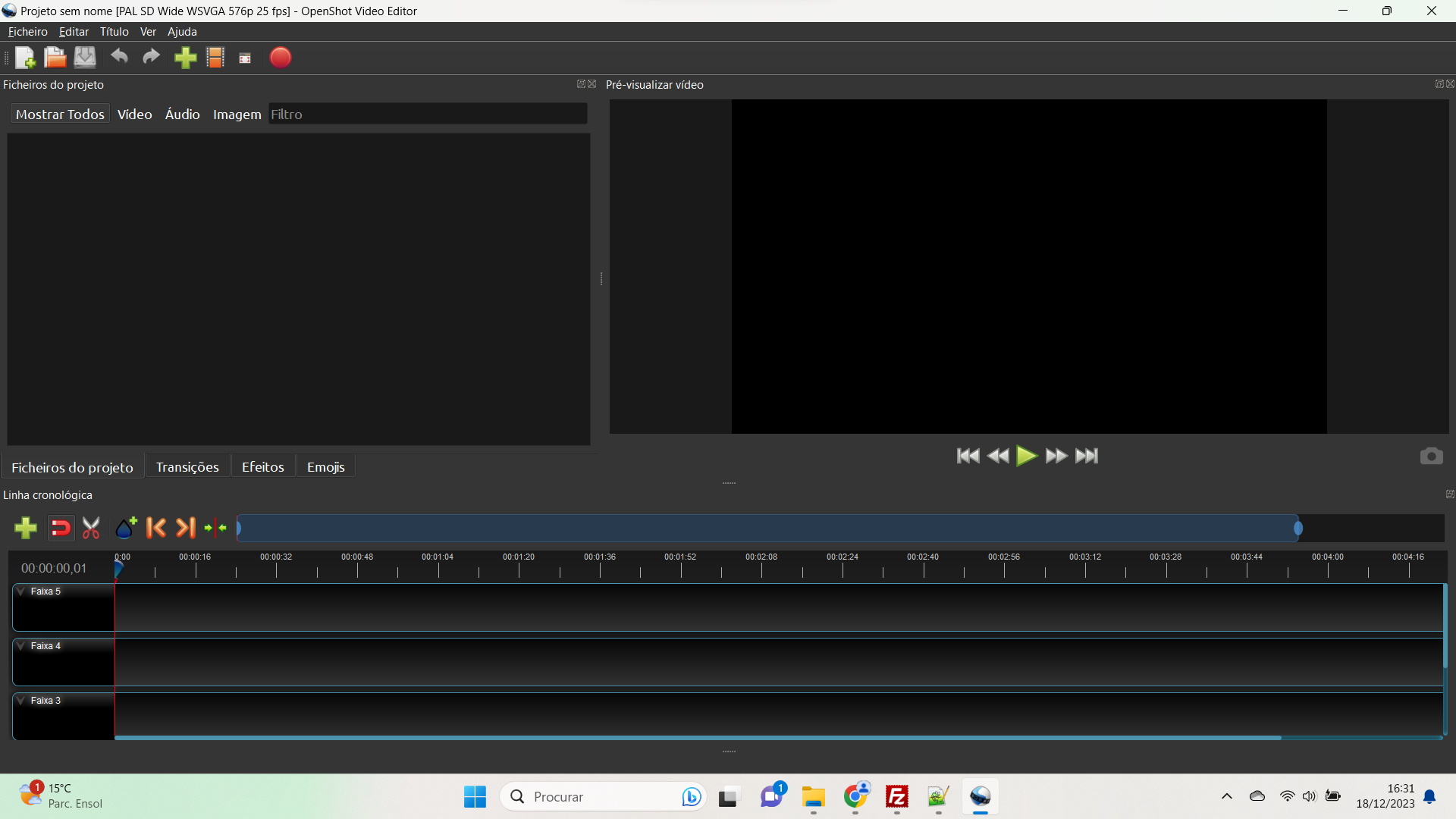
Task: Click the timeline horizontal scrollbar
Action: tap(698, 737)
